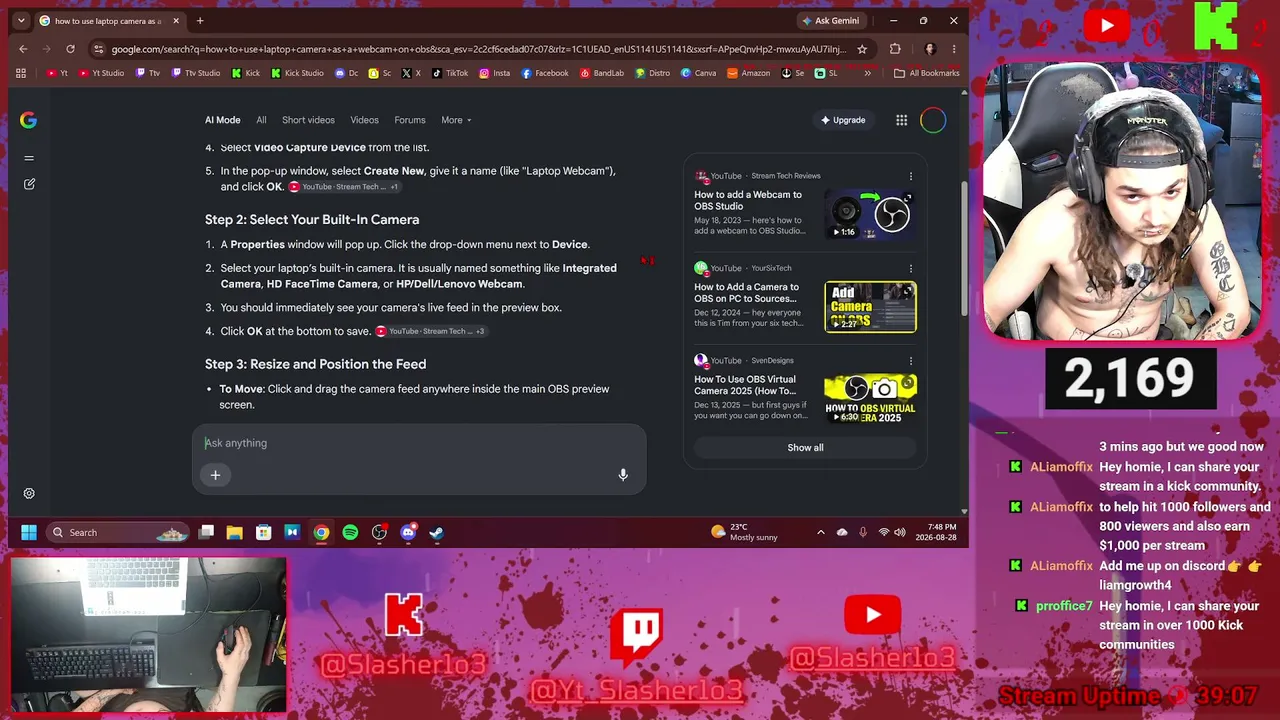The image size is (1280, 720).
Task: Open OBS Studio from the taskbar
Action: pos(379,532)
